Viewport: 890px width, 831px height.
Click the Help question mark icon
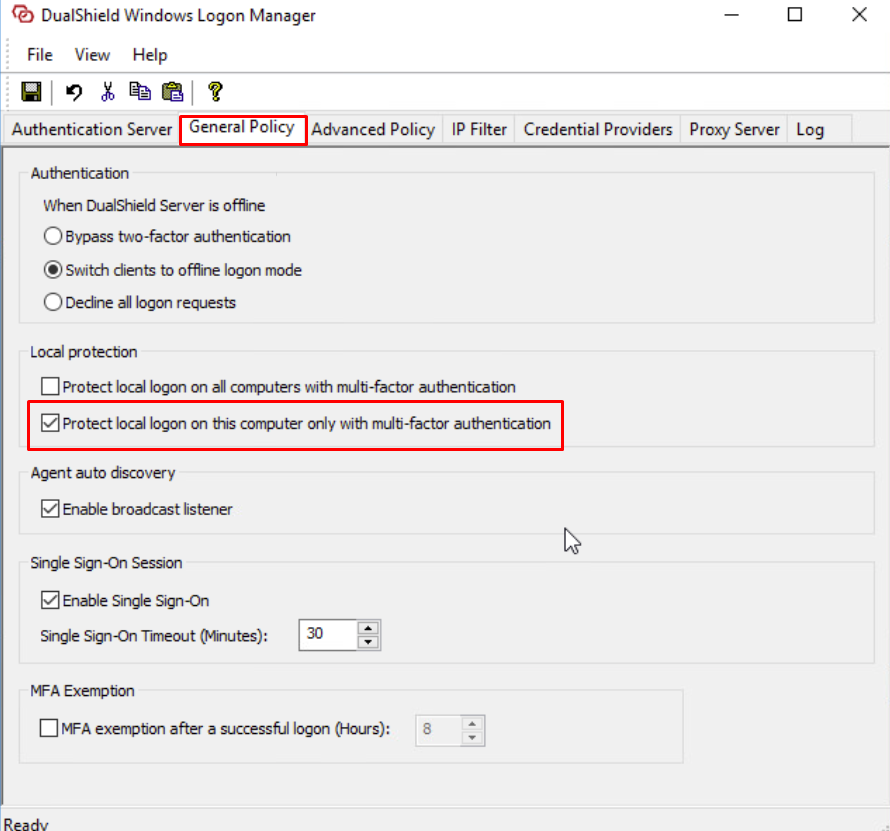[x=215, y=91]
